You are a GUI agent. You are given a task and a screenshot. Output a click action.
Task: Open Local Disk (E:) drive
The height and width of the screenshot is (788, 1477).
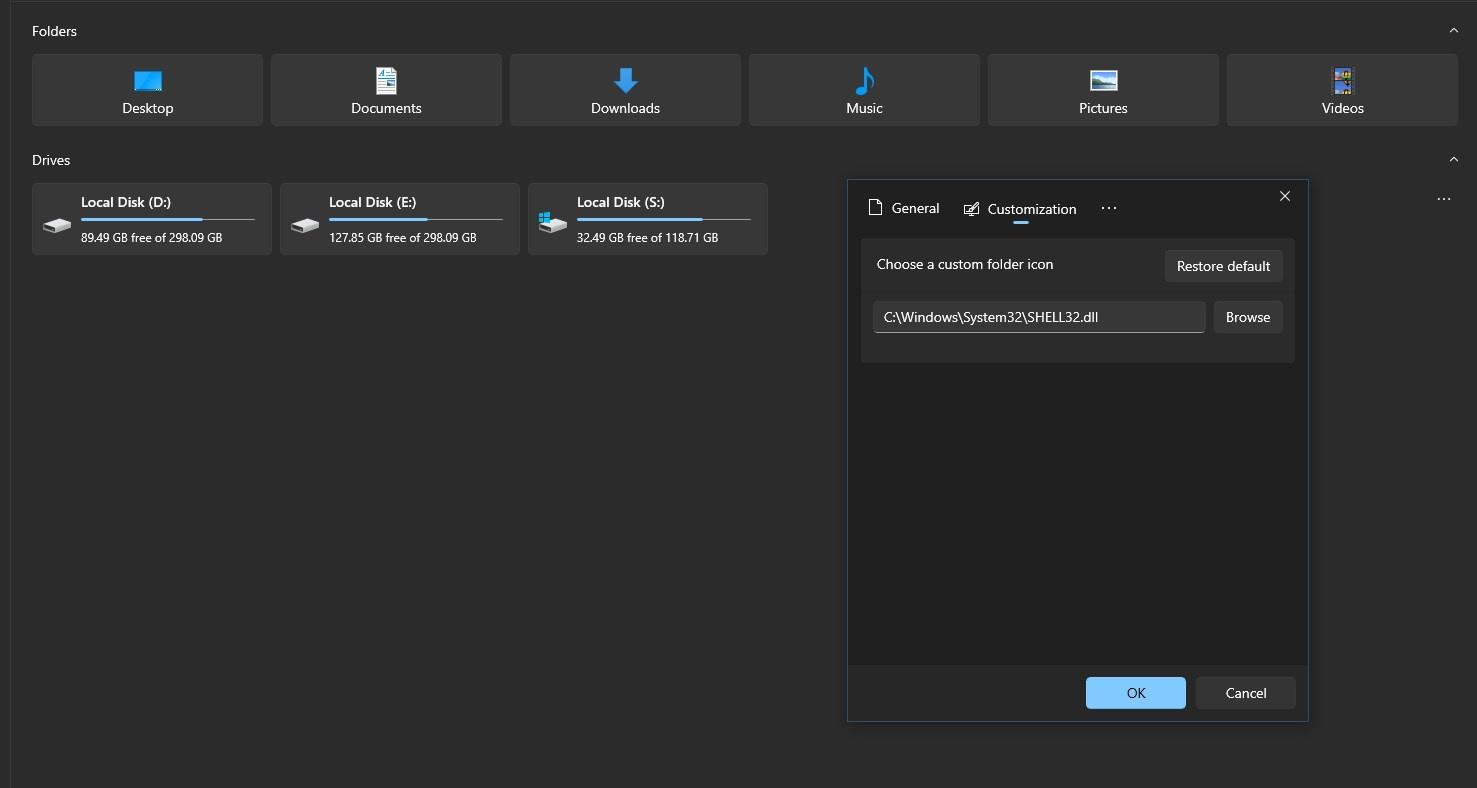click(400, 219)
